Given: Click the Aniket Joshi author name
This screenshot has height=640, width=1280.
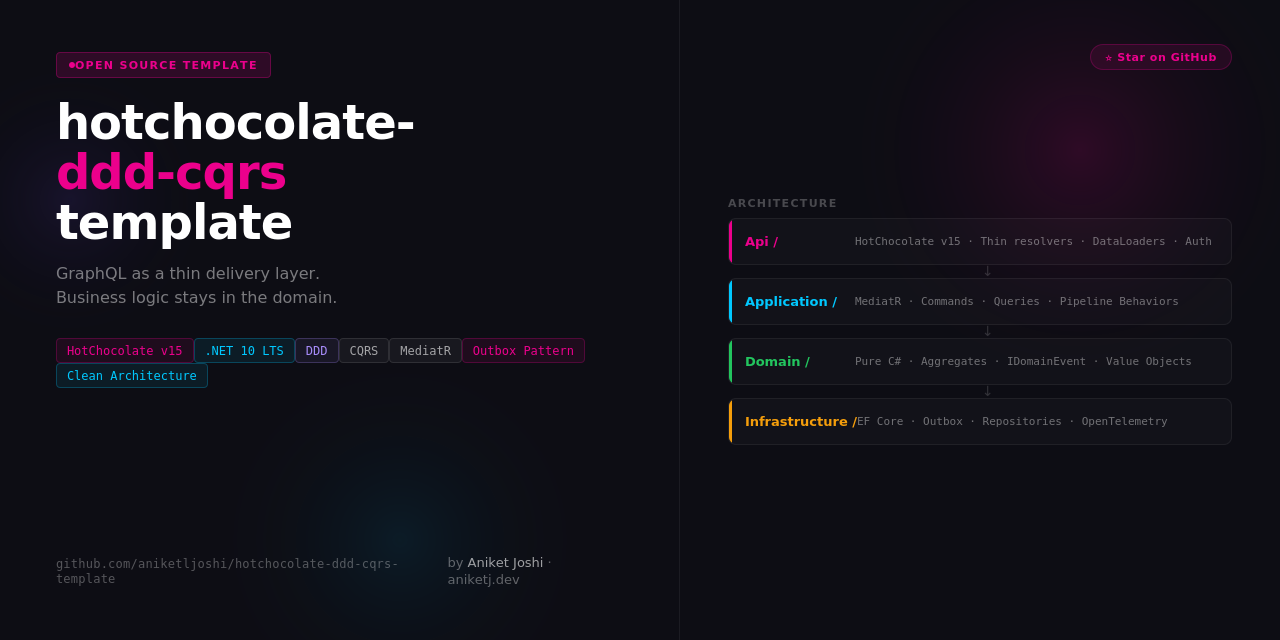Looking at the screenshot, I should point(505,563).
